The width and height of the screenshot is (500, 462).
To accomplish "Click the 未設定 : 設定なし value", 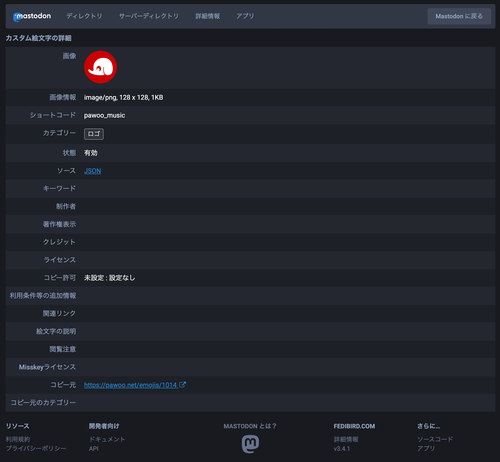I will (109, 278).
